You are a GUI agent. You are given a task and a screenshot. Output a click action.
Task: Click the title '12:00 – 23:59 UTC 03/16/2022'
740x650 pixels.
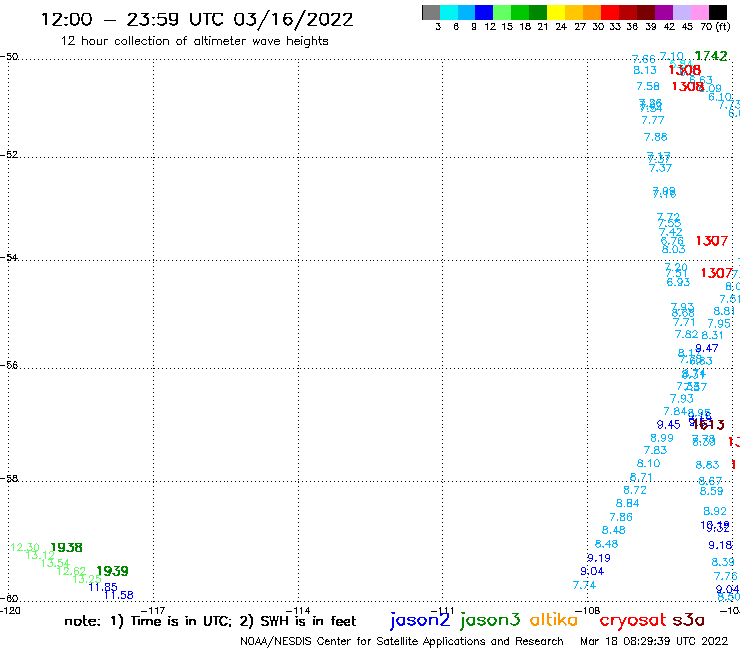point(197,19)
